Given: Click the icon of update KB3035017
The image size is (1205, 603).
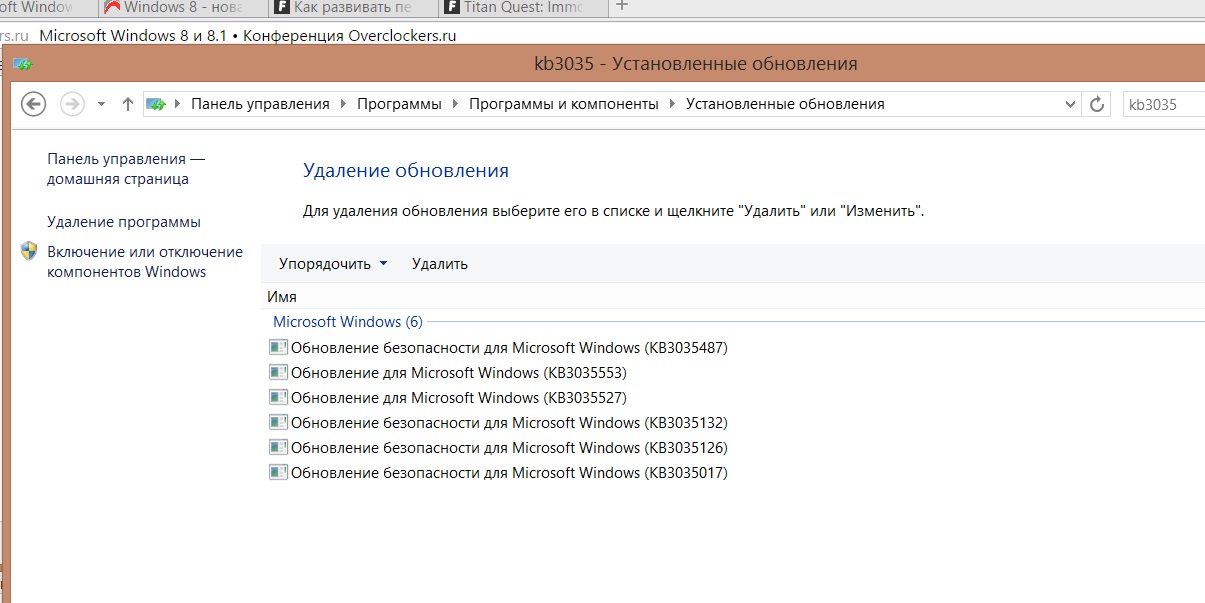Looking at the screenshot, I should pyautogui.click(x=278, y=473).
